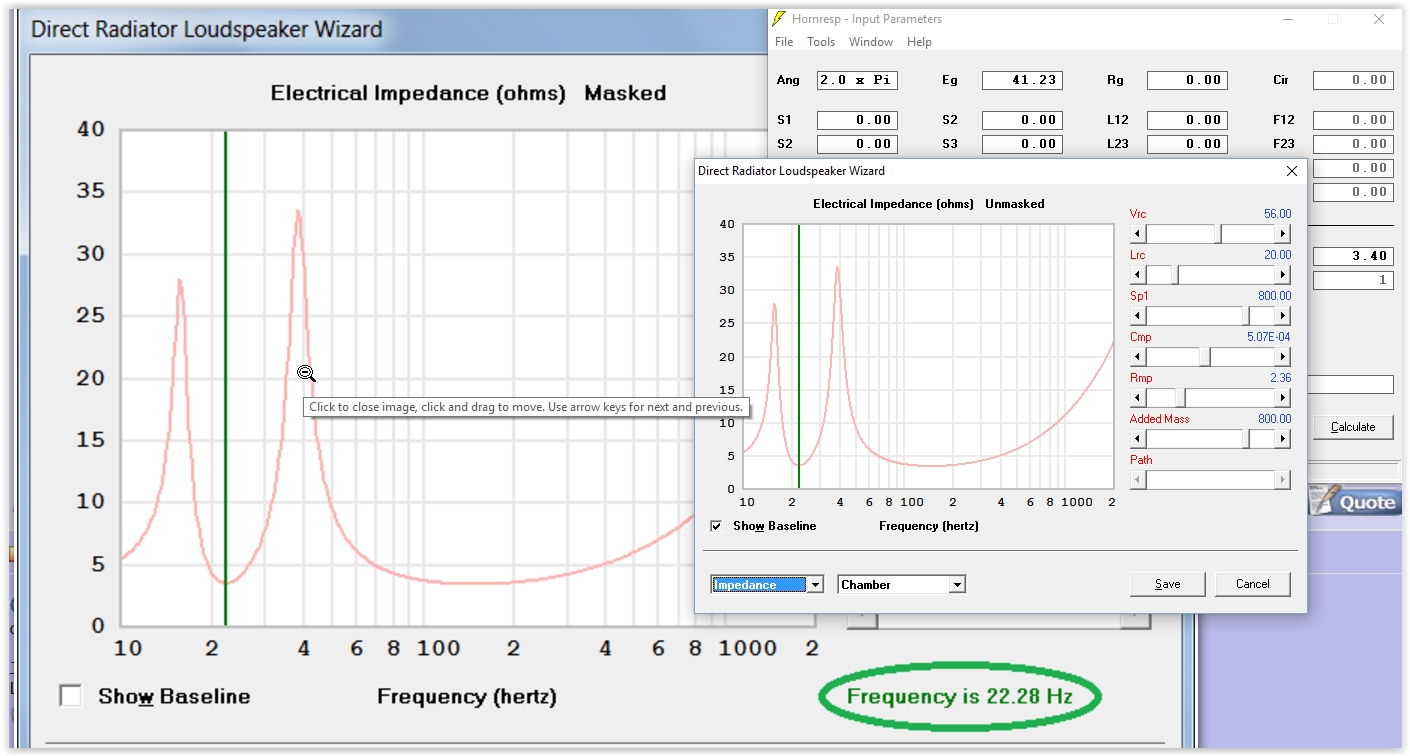Decrease Added Mass with left arrow
Image resolution: width=1410 pixels, height=756 pixels.
pyautogui.click(x=1136, y=439)
